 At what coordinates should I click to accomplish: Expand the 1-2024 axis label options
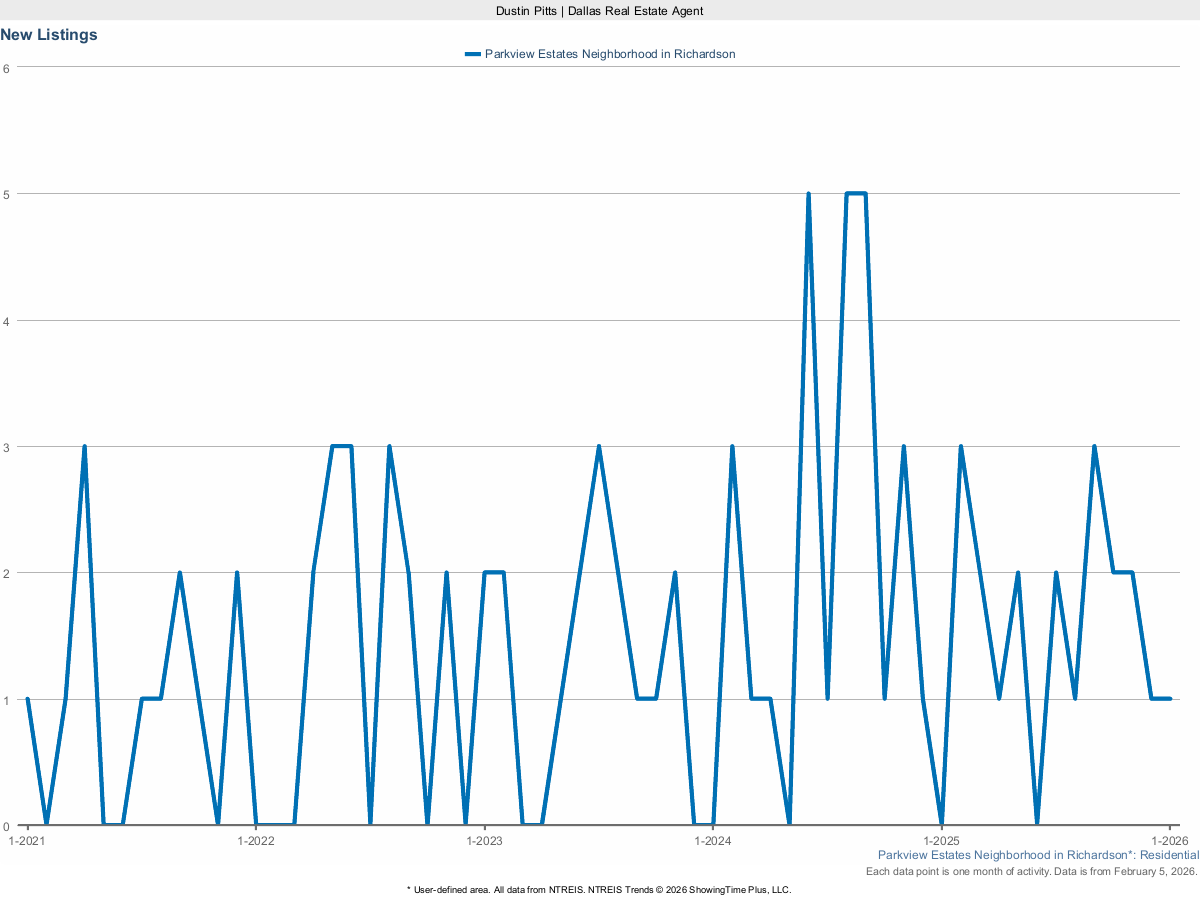pyautogui.click(x=712, y=841)
